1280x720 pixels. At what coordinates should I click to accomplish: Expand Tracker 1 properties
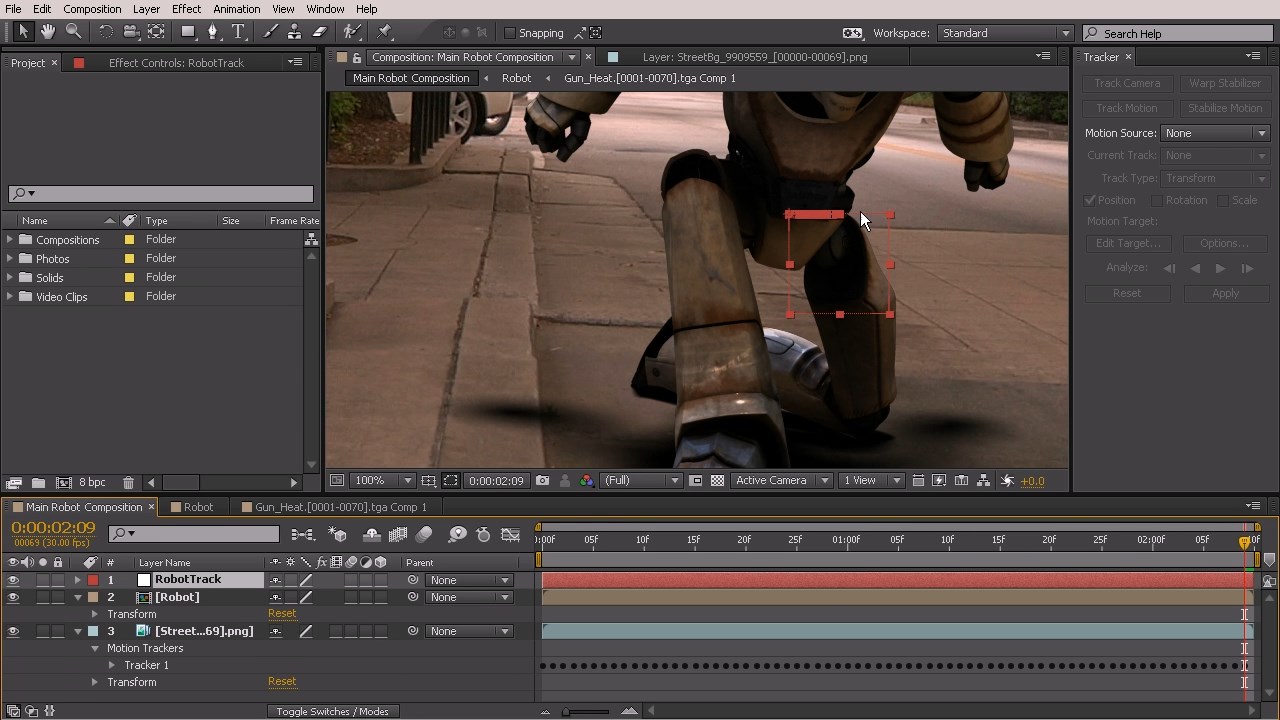(x=112, y=665)
